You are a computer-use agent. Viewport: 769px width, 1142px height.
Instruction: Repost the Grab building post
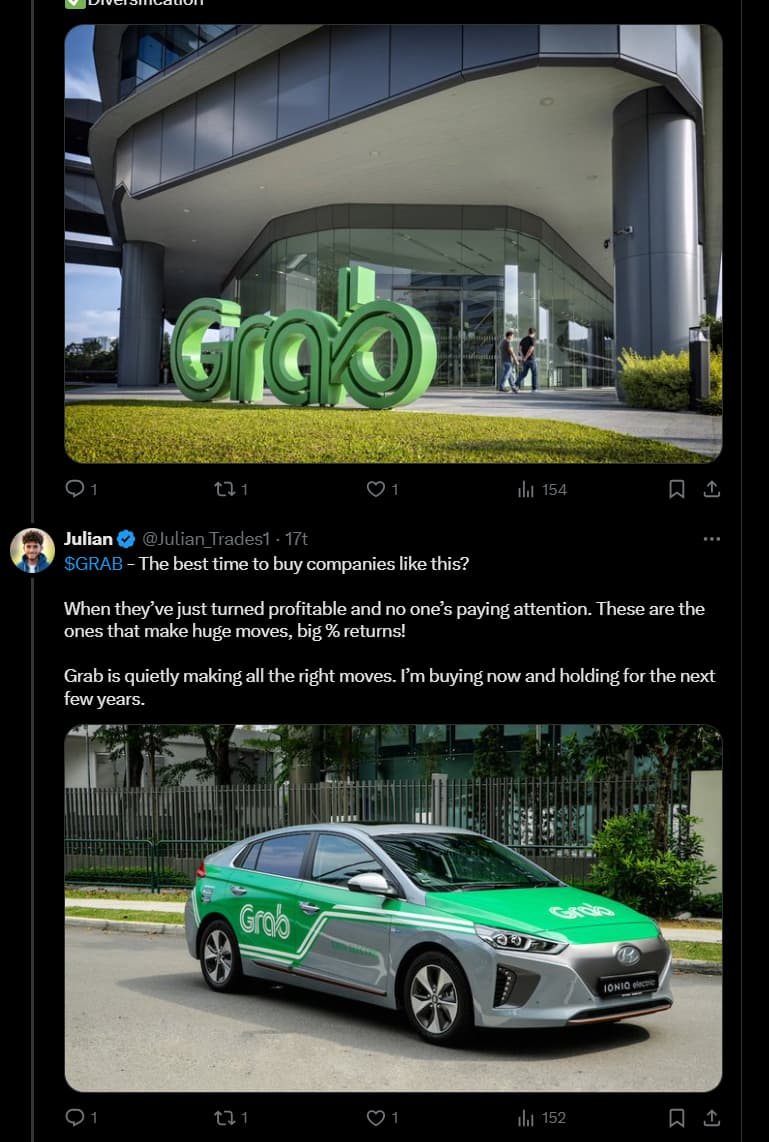pos(225,489)
